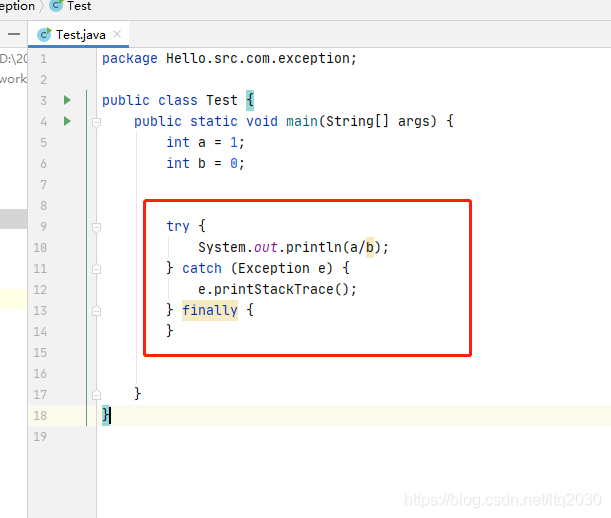
Task: Switch to the Test.java tab
Action: (78, 35)
